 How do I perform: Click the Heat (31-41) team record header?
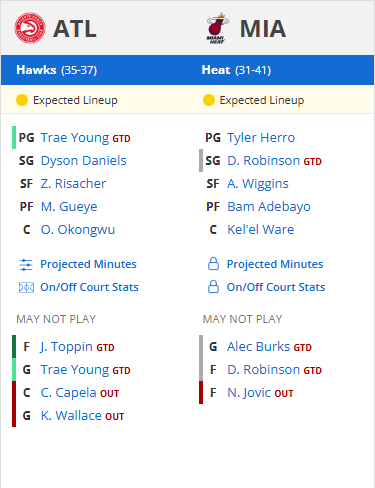[236, 70]
